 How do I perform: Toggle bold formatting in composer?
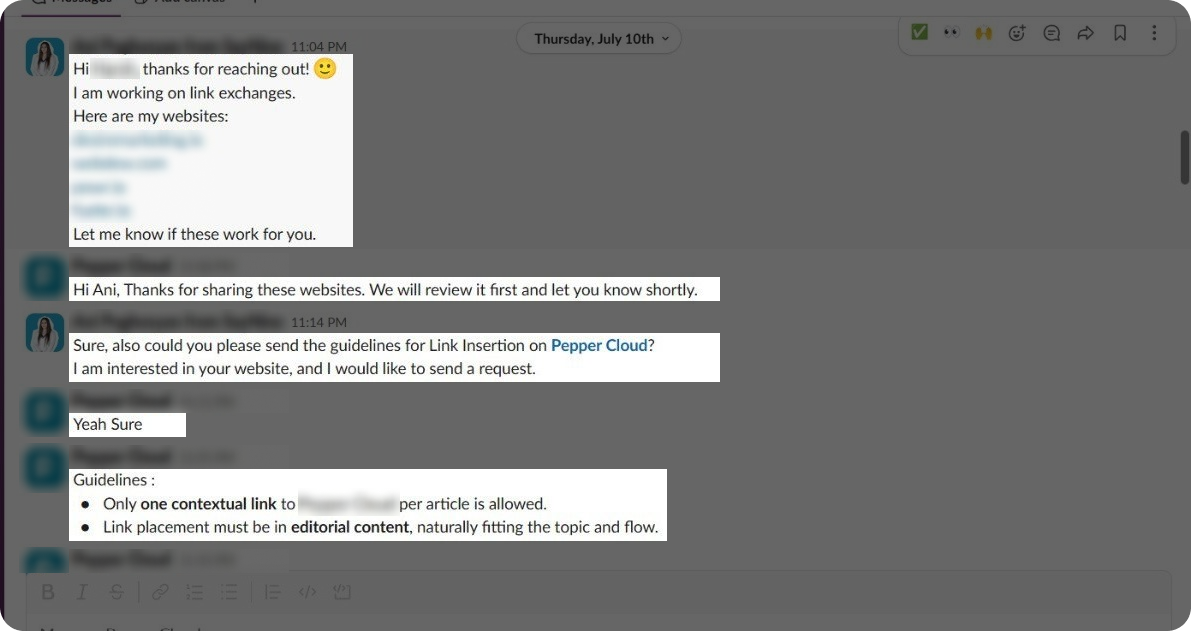[48, 592]
